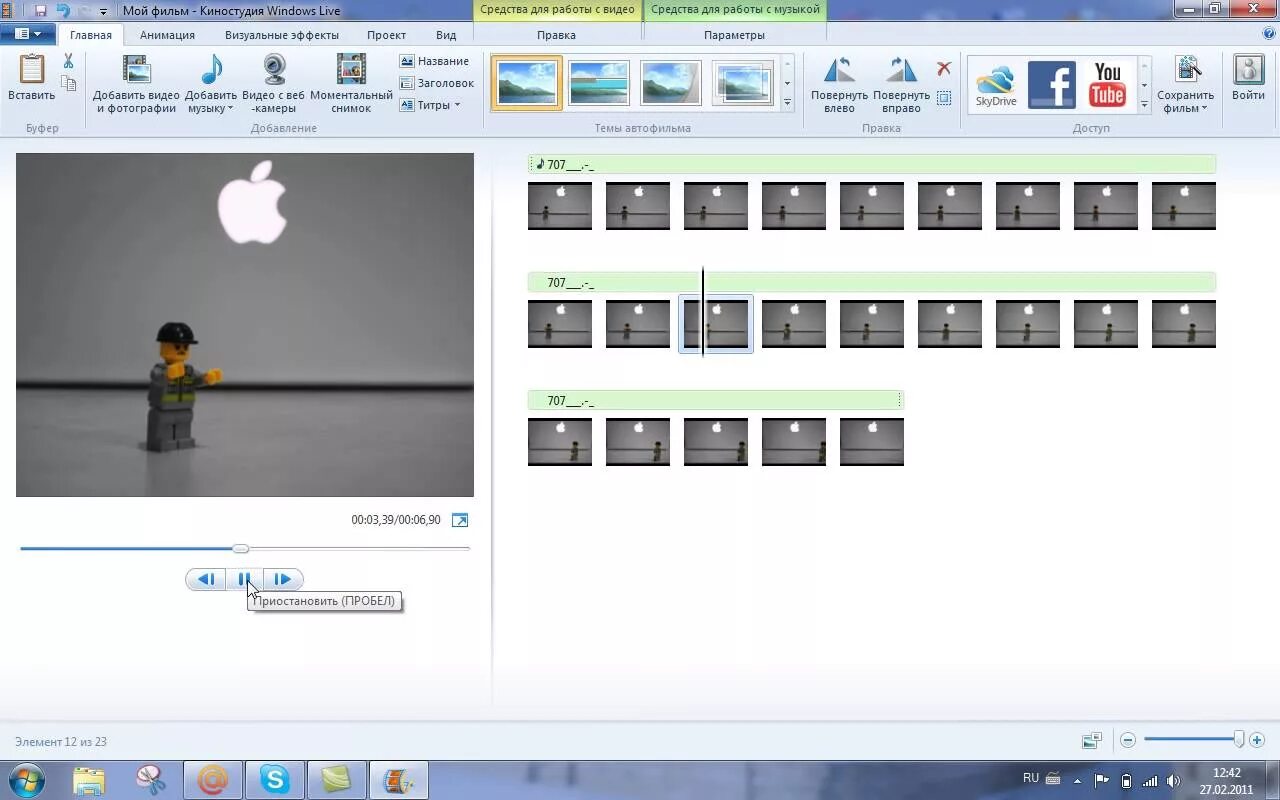Click the Previous frame button
Screen dimensions: 1280x800
206,579
